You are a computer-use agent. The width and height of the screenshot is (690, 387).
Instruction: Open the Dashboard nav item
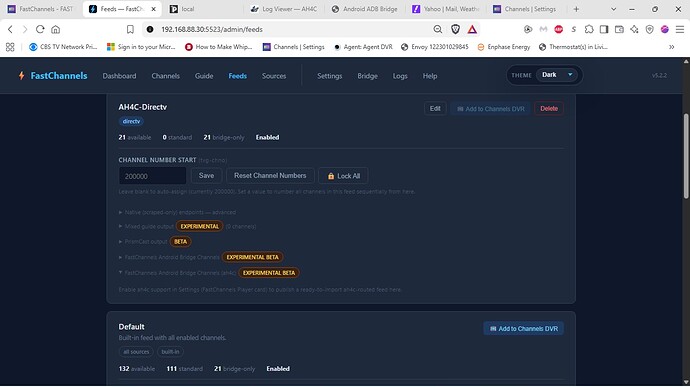pyautogui.click(x=119, y=76)
